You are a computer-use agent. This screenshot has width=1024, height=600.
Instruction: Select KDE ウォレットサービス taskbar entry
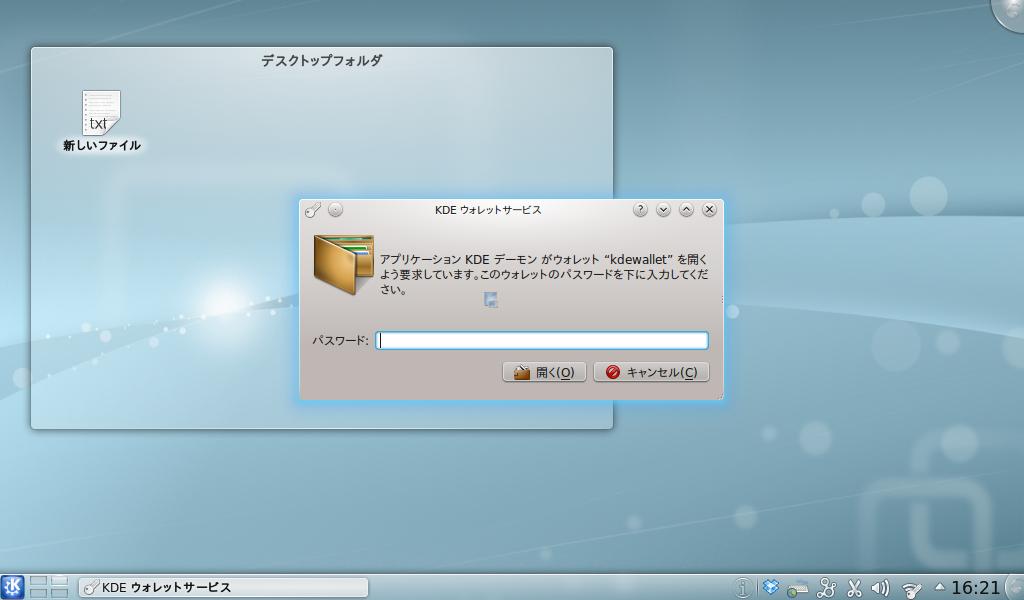[223, 587]
